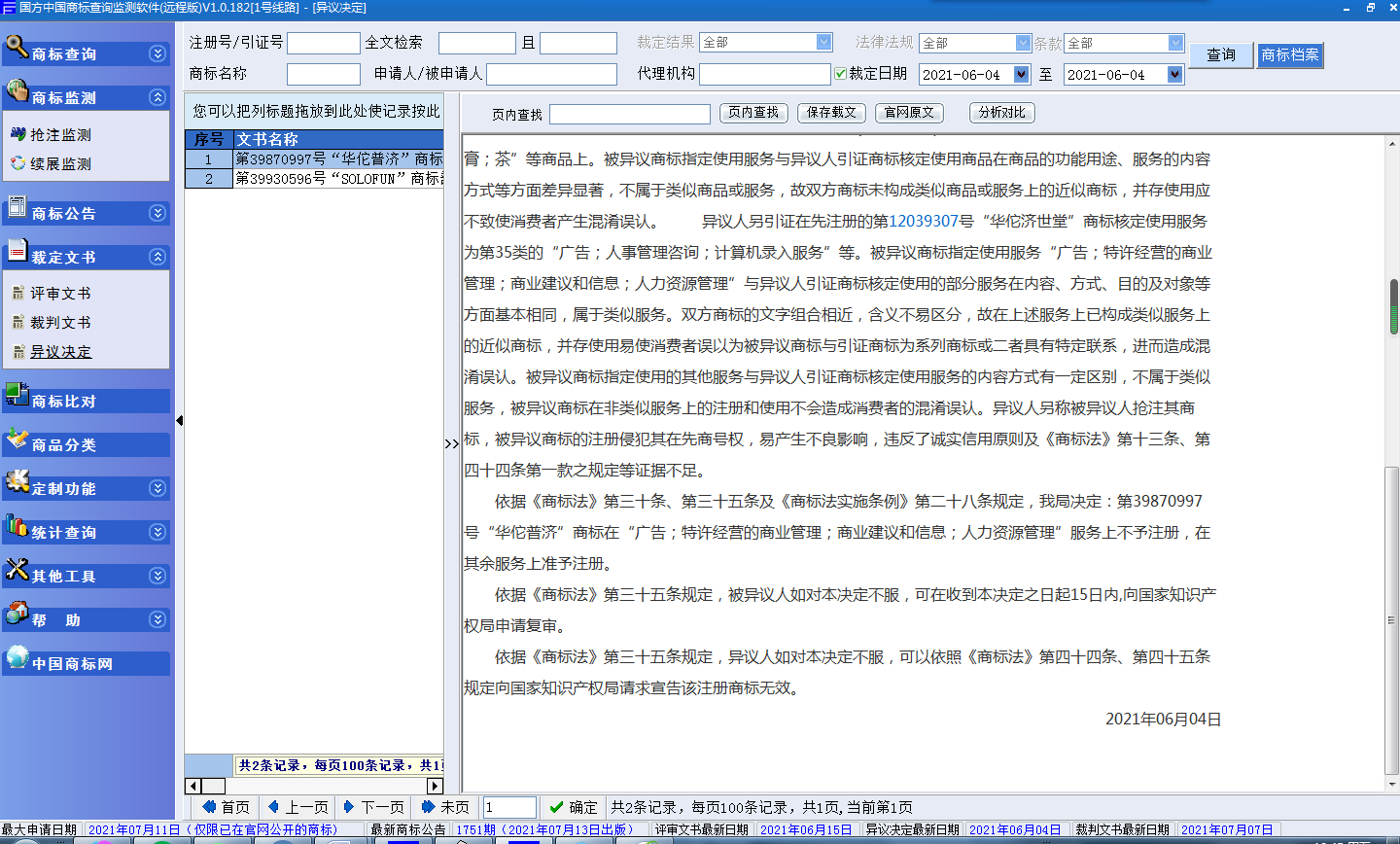Screen dimensions: 1400x844
Task: Click the 裁定文书 document icon
Action: coord(17,250)
